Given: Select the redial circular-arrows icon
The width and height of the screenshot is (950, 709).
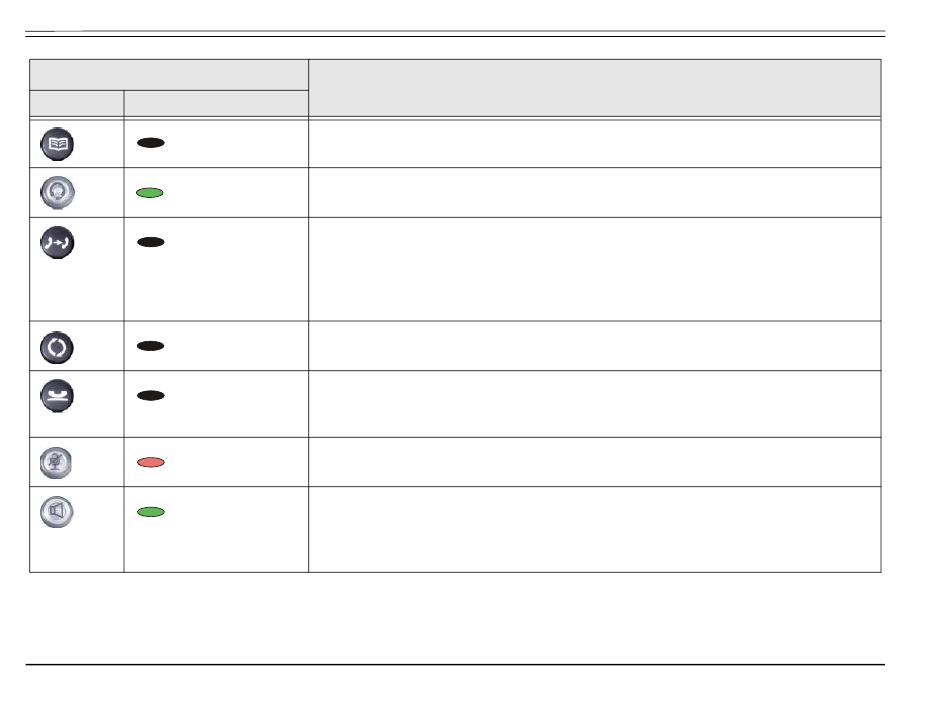Looking at the screenshot, I should 57,348.
